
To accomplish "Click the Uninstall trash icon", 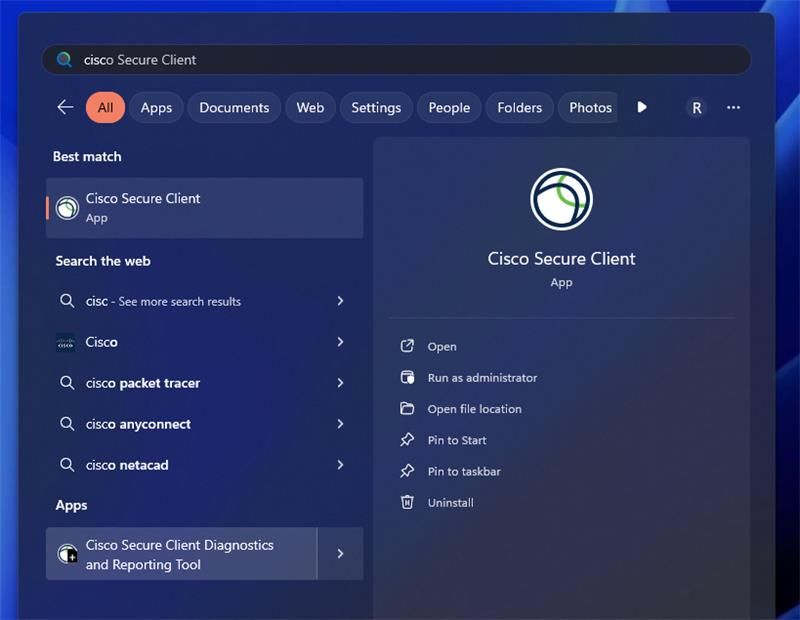I will point(407,502).
